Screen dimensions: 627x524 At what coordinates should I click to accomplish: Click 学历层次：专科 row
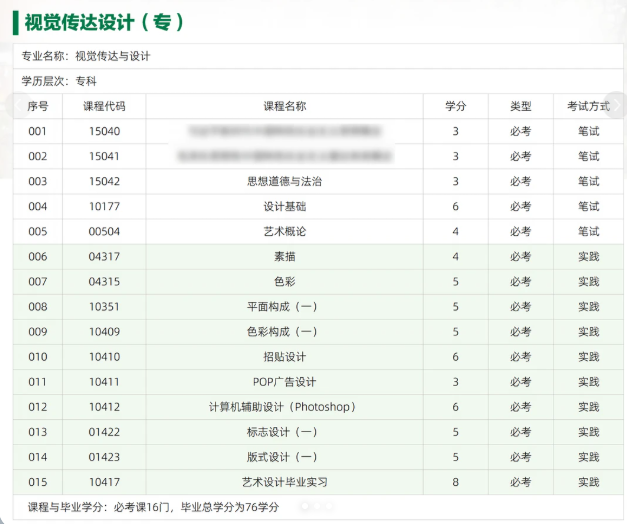click(x=318, y=81)
